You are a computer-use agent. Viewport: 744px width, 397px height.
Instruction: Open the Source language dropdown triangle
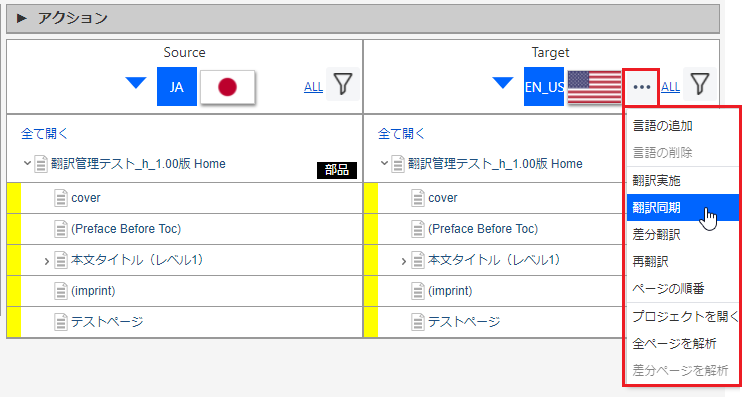tap(136, 83)
